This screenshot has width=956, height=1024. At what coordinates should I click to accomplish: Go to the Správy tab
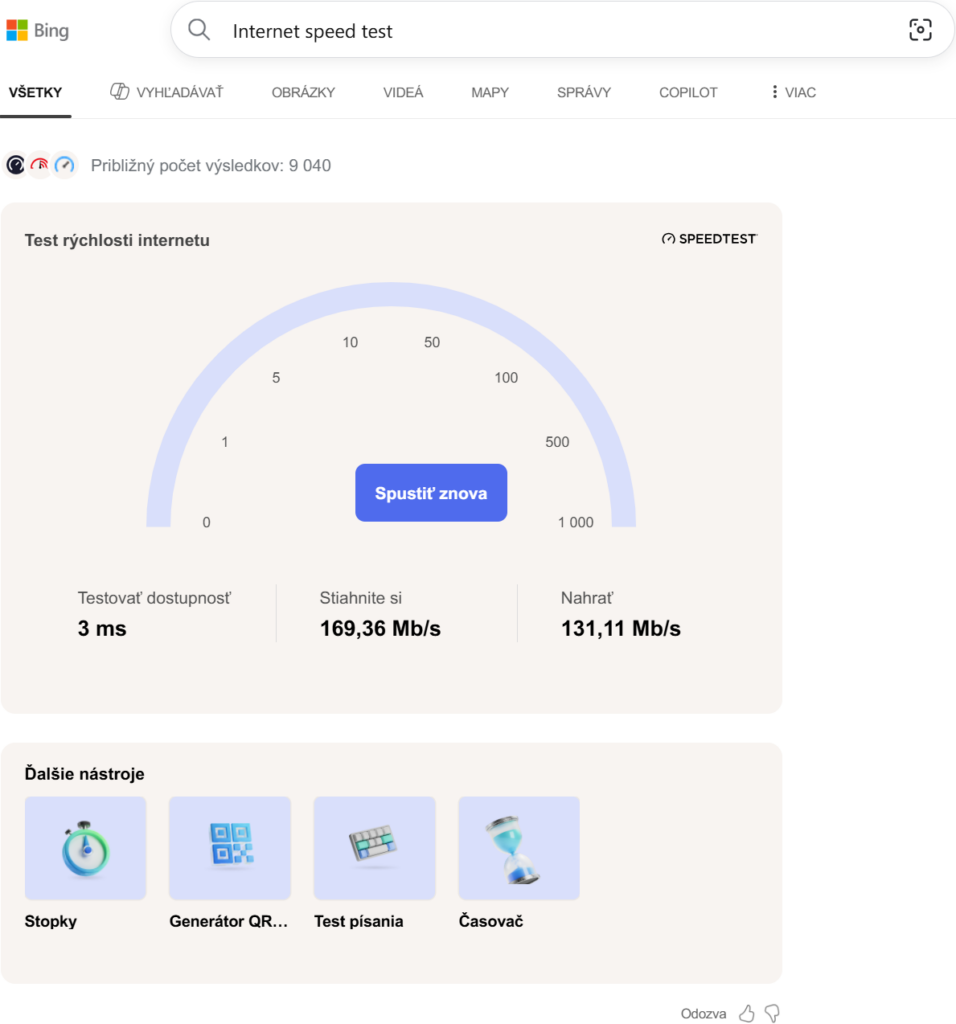click(584, 92)
